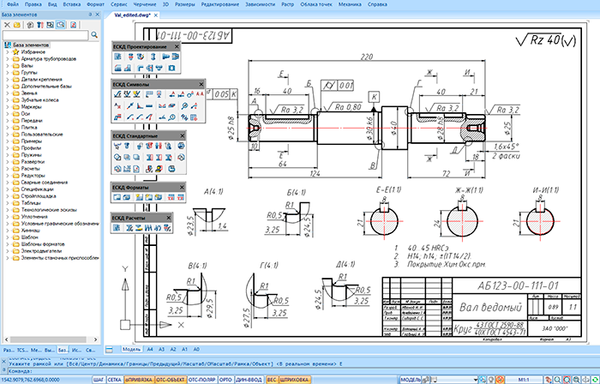Toggle the ОРТО mode in status bar
The width and height of the screenshot is (600, 384).
[x=226, y=379]
